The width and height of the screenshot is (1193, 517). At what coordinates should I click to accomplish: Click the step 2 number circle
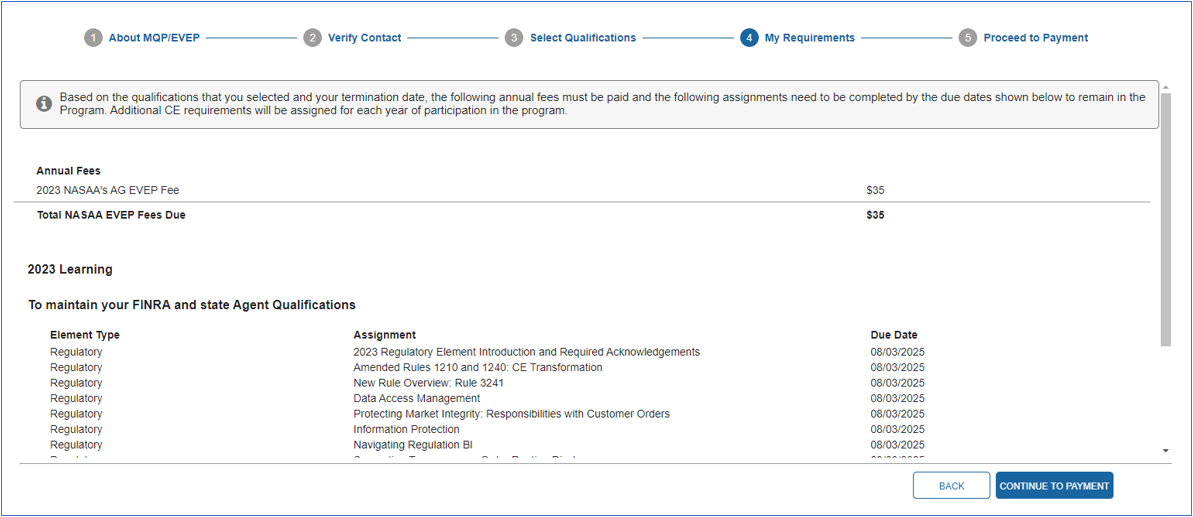[x=313, y=38]
